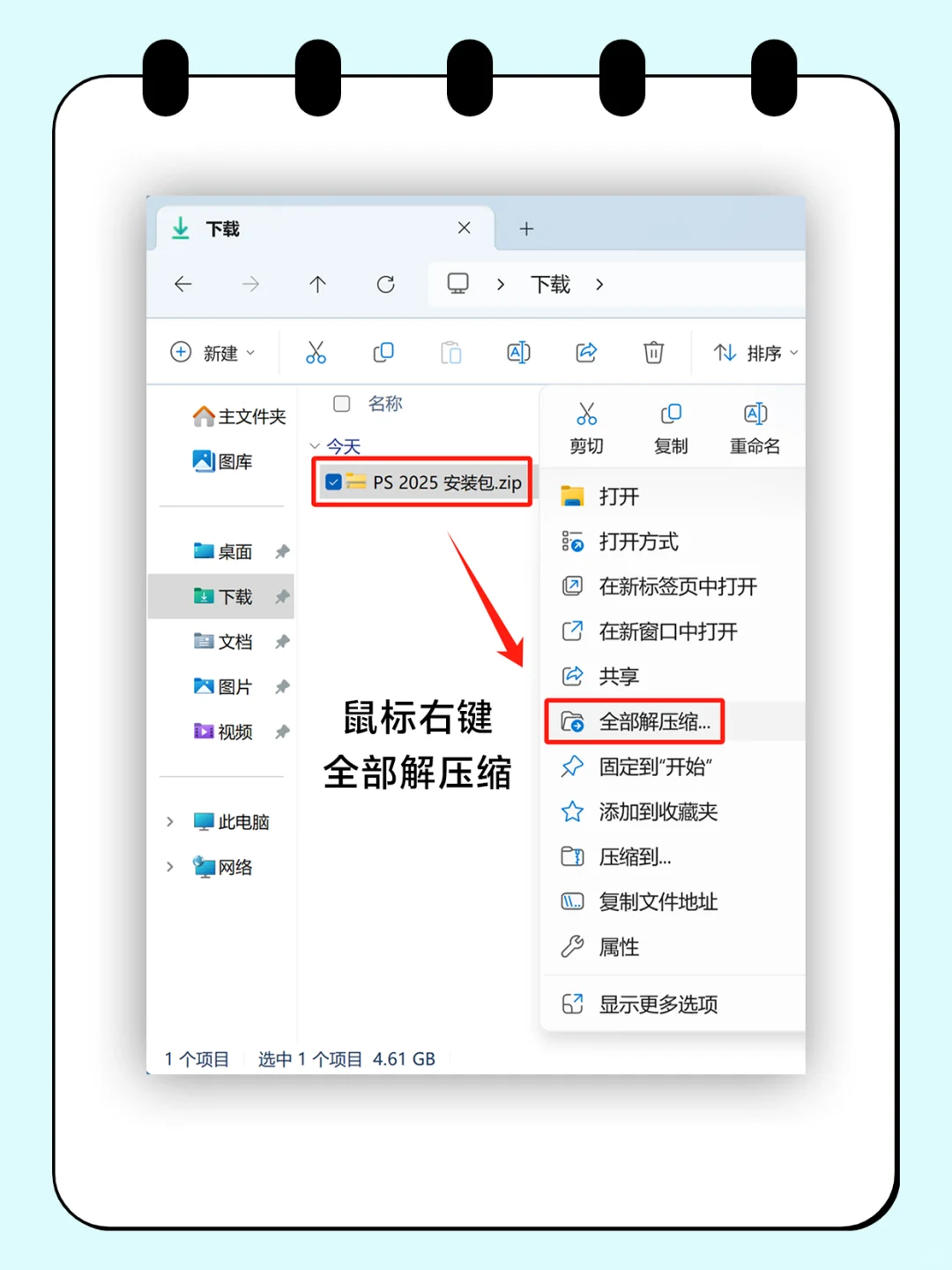
Task: Click the Rename icon in toolbar
Action: pos(518,353)
